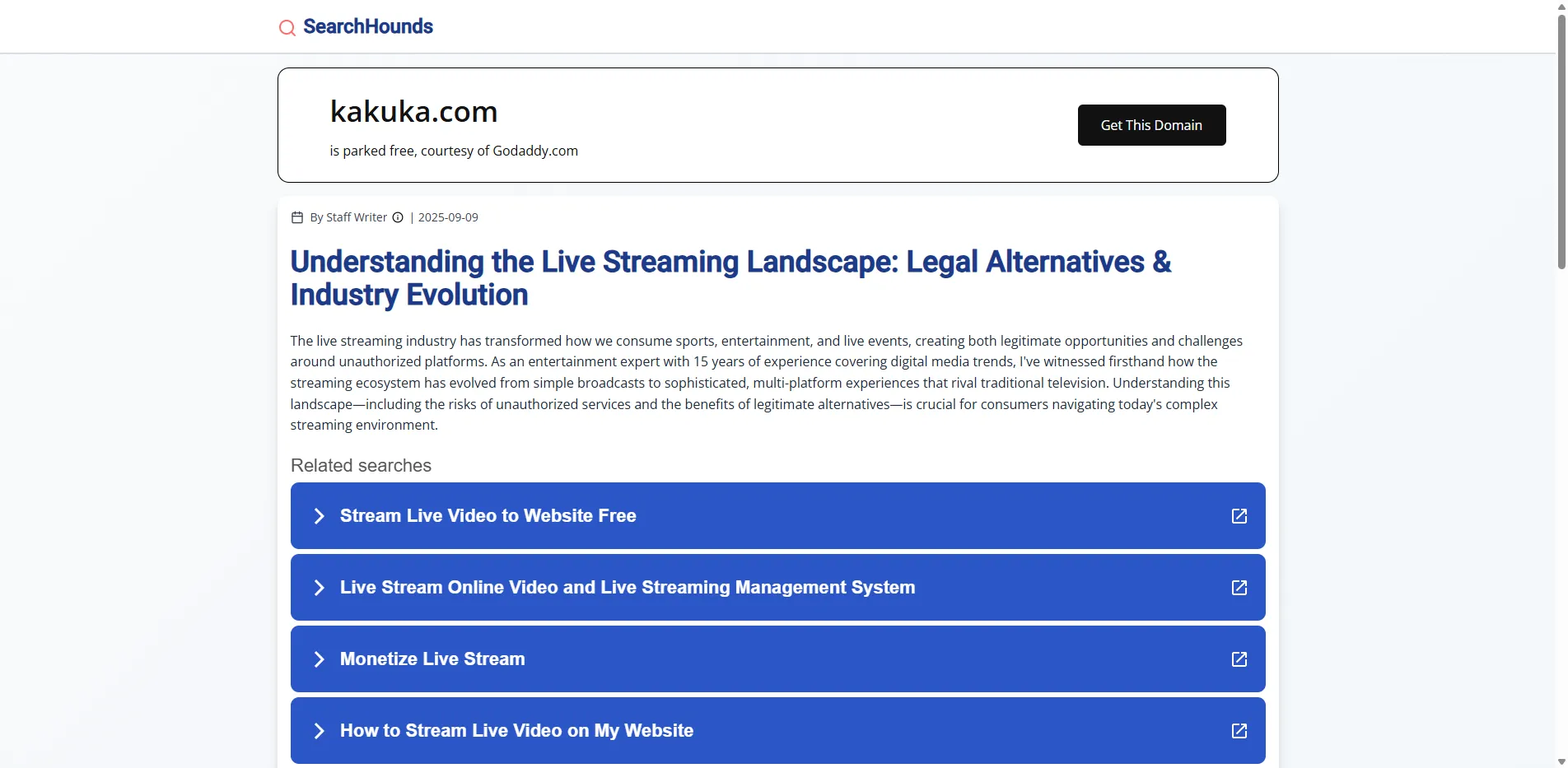1568x768 pixels.
Task: Click the SearchHounds magnifier logo icon
Action: (287, 28)
